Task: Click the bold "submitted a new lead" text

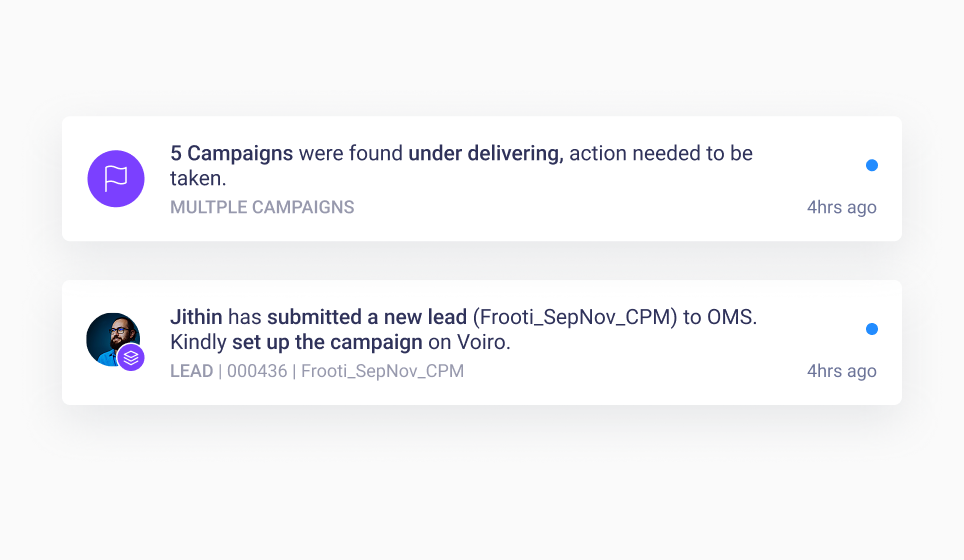Action: pos(367,318)
